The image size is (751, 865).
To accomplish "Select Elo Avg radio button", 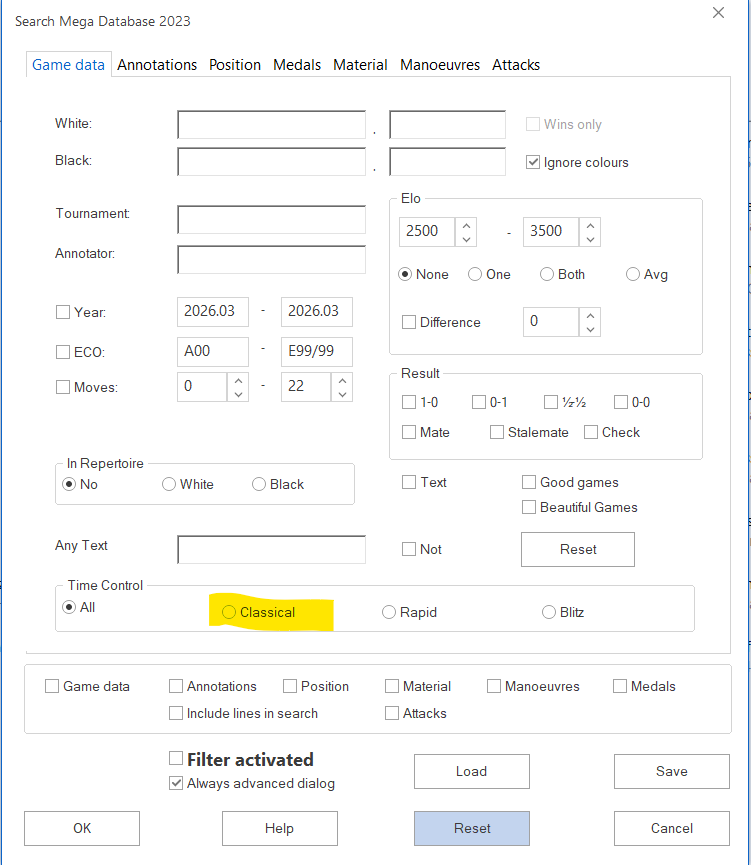I will point(632,274).
